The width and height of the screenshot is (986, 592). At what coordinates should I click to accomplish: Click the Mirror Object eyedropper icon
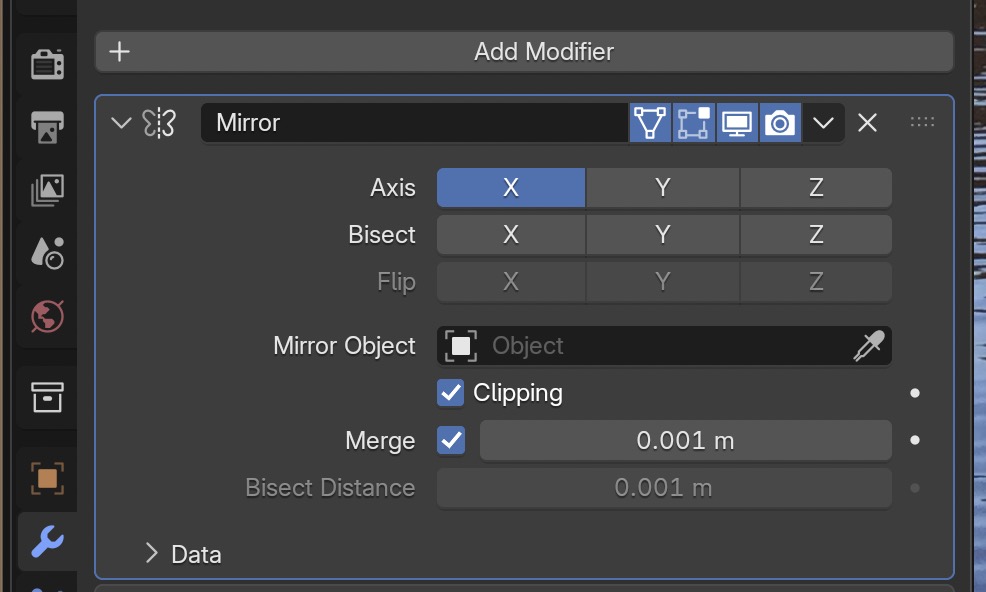tap(869, 345)
